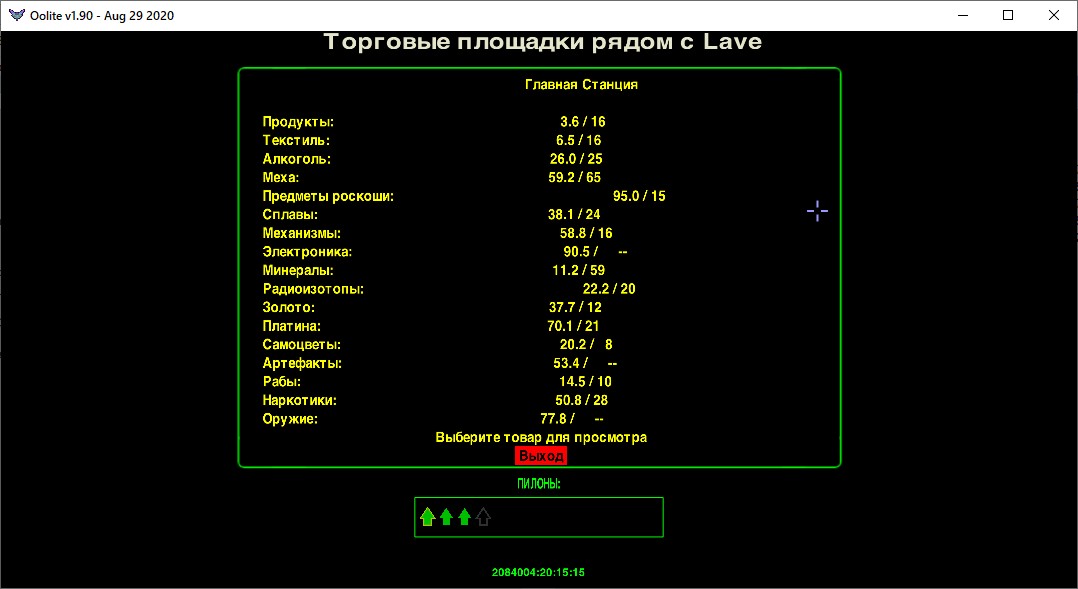Click the first green pylon arrow
This screenshot has height=589, width=1078.
coord(427,517)
